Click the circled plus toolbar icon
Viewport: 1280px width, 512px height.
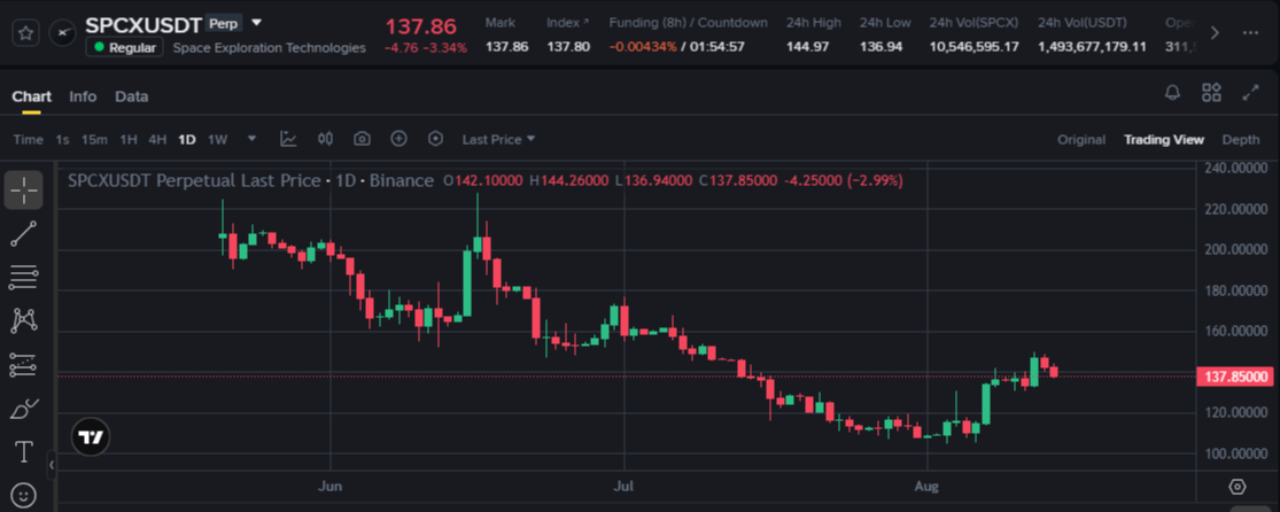pos(399,139)
